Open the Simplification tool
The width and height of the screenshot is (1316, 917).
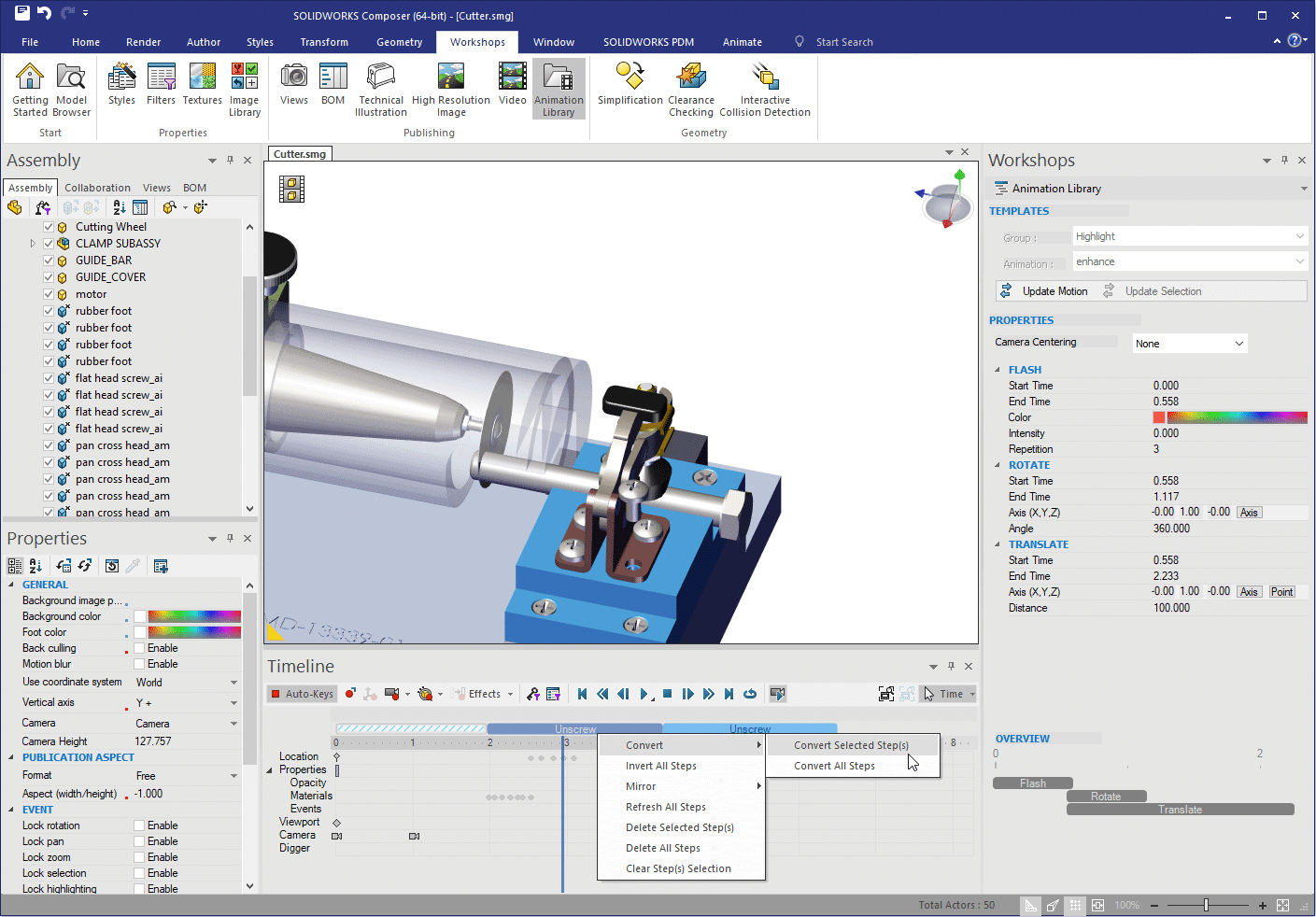tap(630, 84)
